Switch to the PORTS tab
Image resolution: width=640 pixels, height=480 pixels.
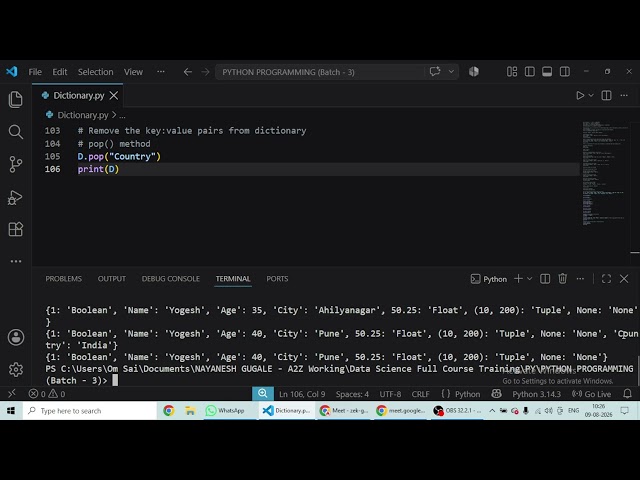(277, 279)
